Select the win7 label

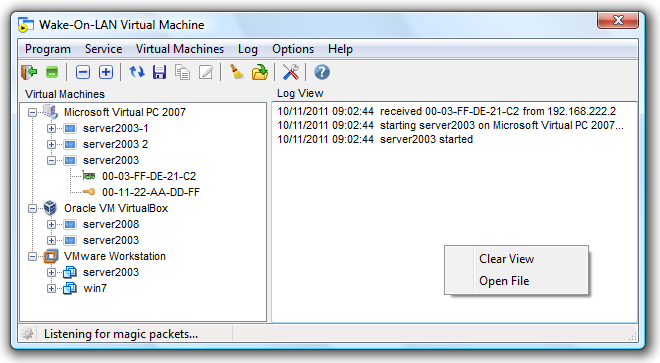tap(95, 288)
